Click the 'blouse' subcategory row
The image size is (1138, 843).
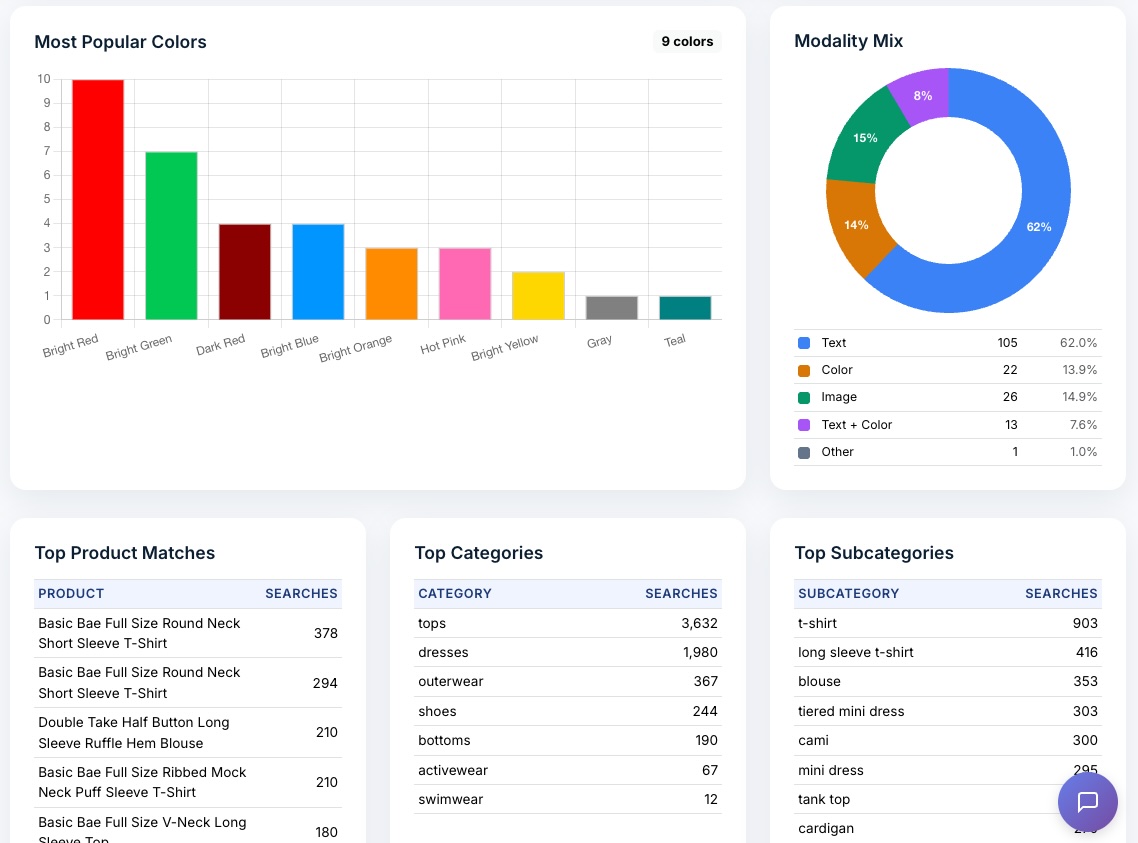[x=948, y=681]
